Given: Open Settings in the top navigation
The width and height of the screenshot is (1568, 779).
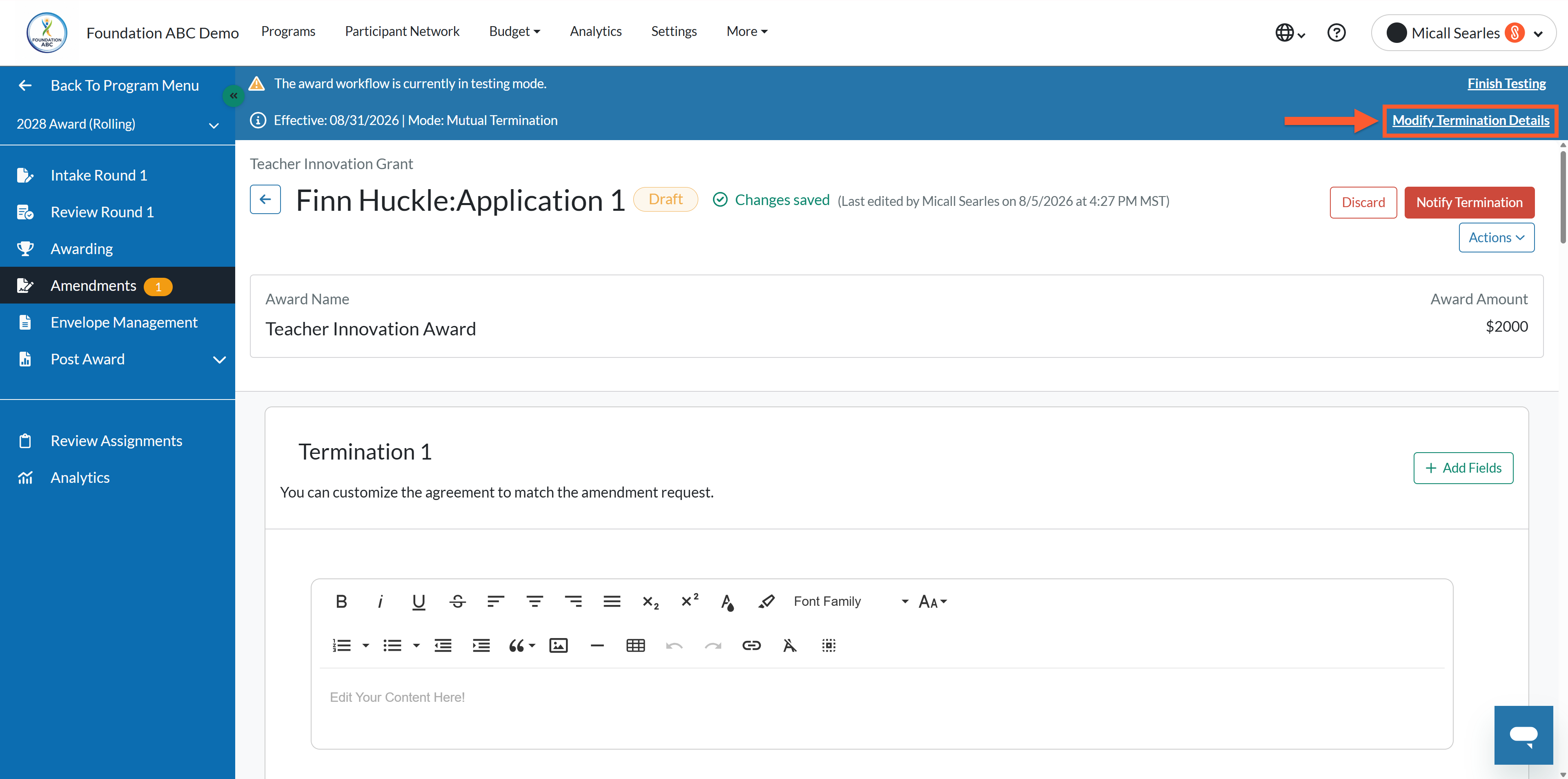Looking at the screenshot, I should [674, 32].
